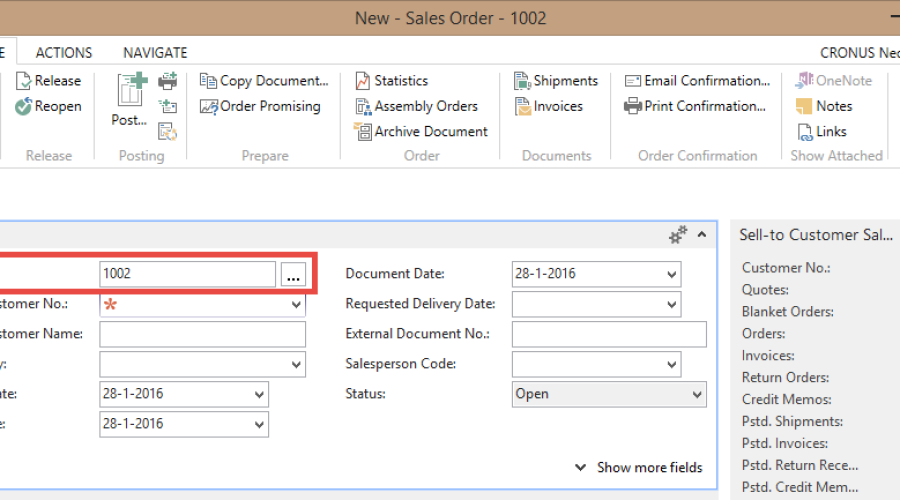Click Email Confirmation...
Image resolution: width=900 pixels, height=500 pixels.
(x=697, y=81)
